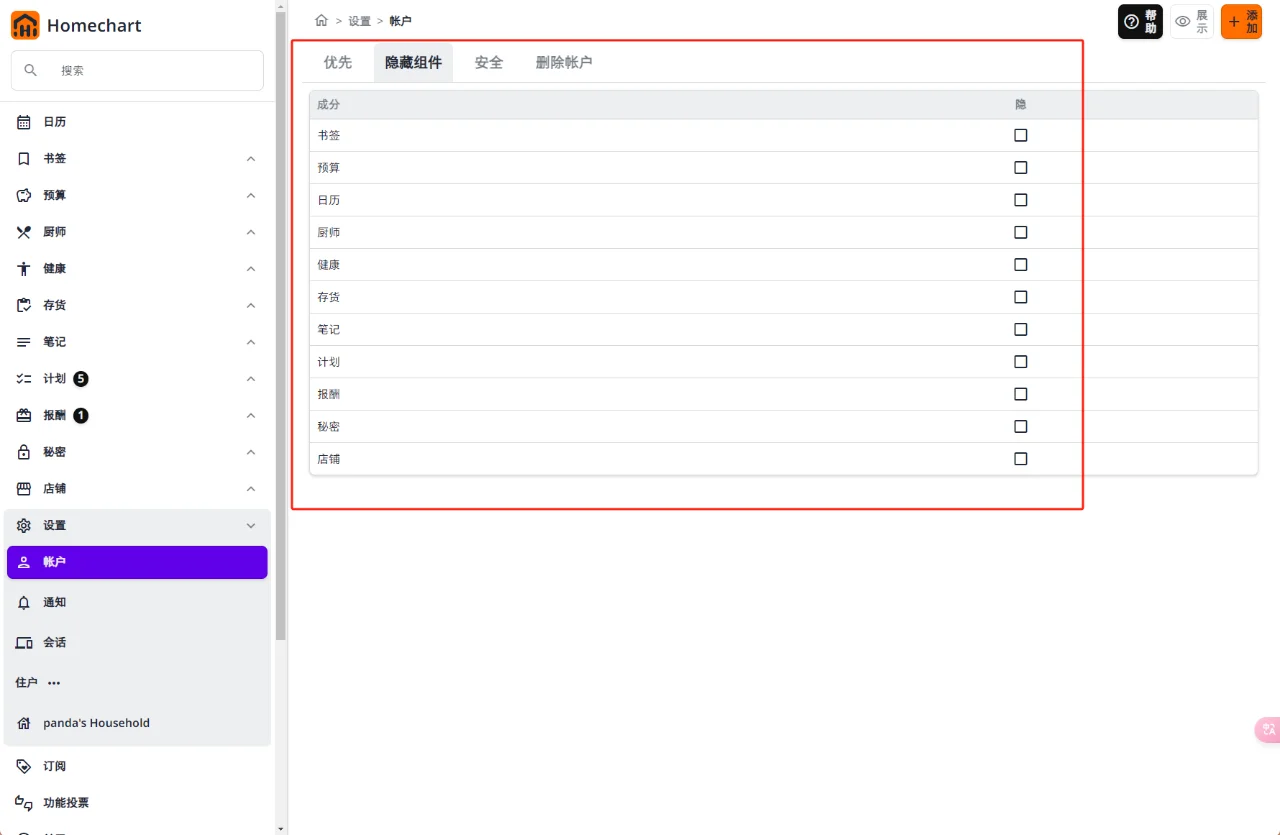The width and height of the screenshot is (1280, 835).
Task: Open the 秘密 secrets vault
Action: tap(54, 451)
